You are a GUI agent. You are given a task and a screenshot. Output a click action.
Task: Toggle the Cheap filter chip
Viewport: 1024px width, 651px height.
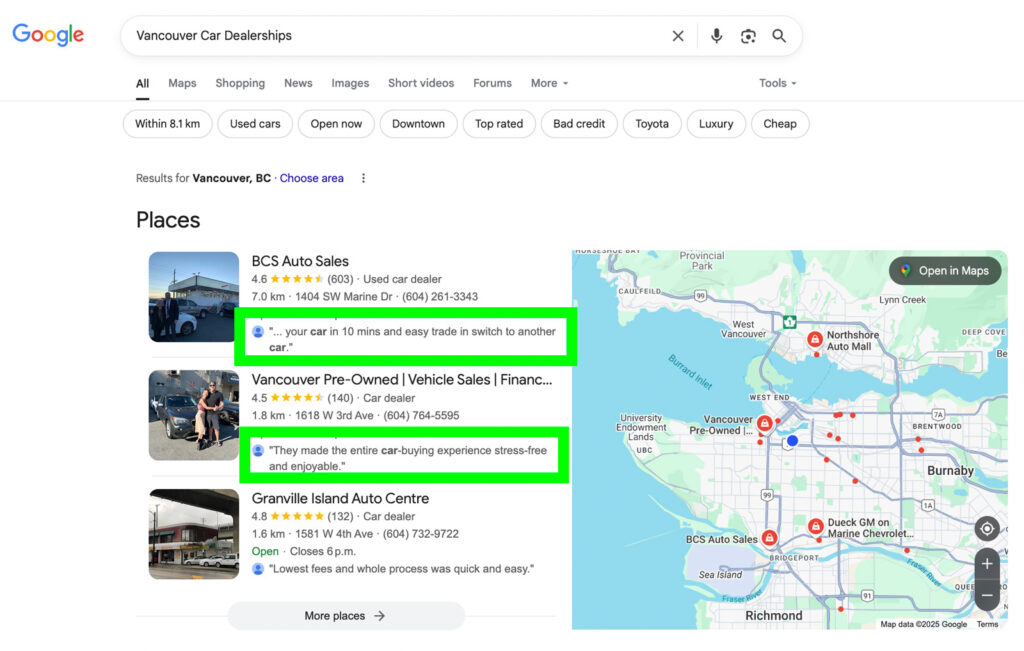click(x=780, y=124)
